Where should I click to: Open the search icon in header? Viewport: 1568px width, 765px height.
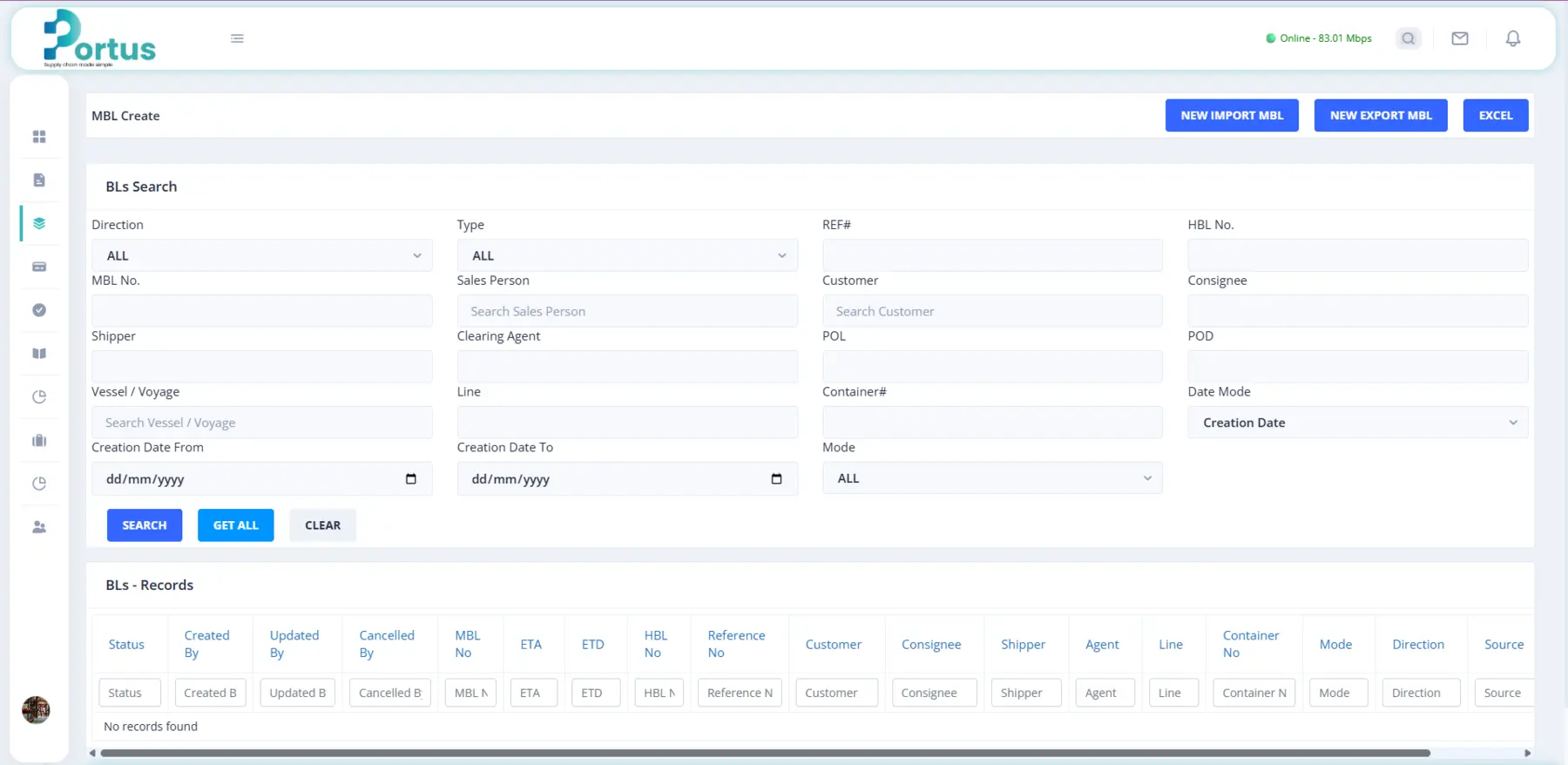[1408, 38]
